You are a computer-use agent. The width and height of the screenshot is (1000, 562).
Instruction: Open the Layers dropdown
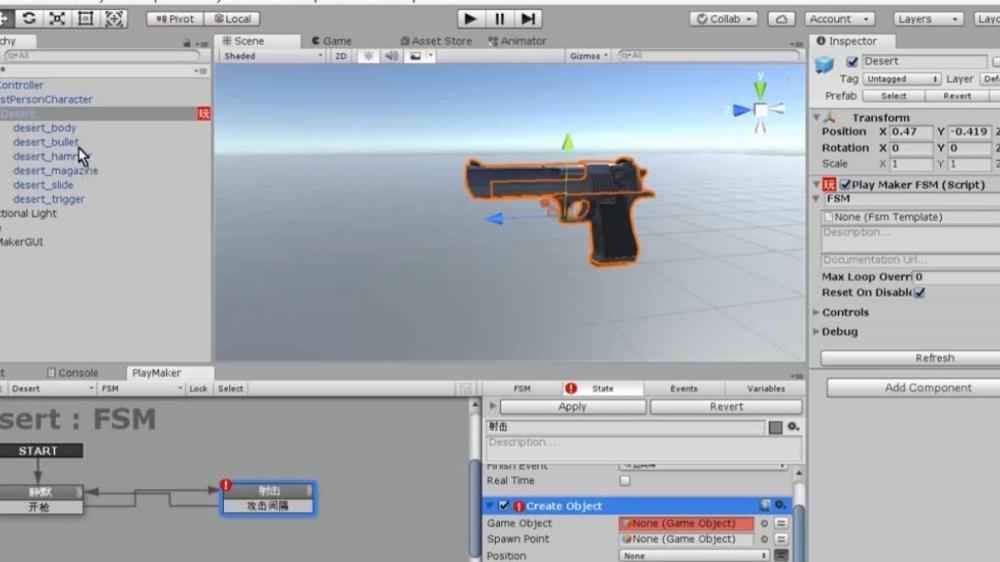(928, 19)
